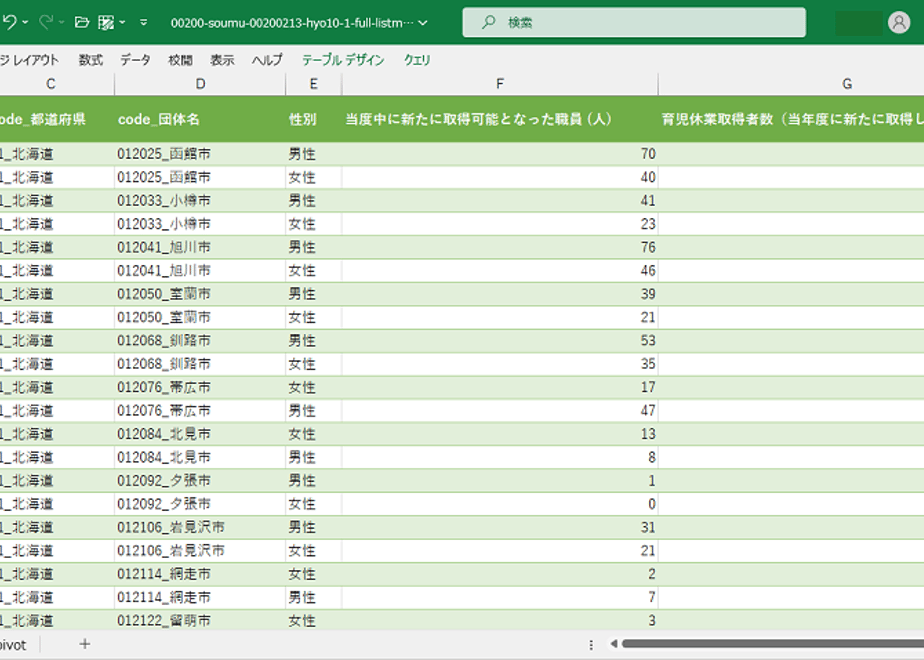Select the 女性 row of 012033_小樽市
This screenshot has height=660, width=924.
[462, 224]
